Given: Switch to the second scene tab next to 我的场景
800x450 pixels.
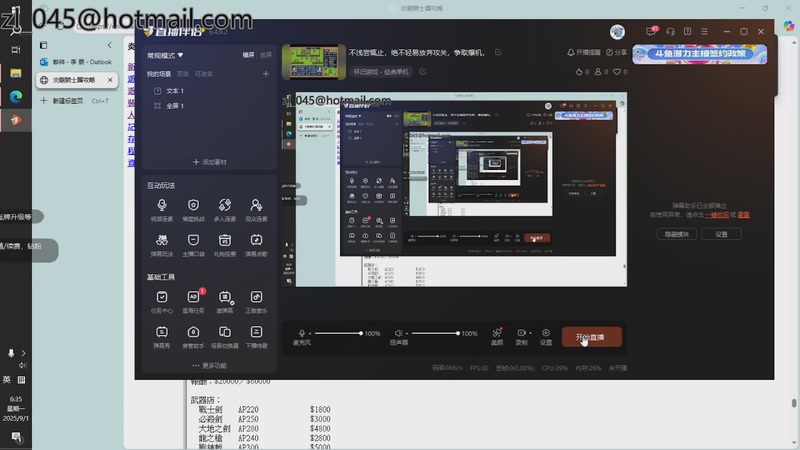Looking at the screenshot, I should coord(183,74).
